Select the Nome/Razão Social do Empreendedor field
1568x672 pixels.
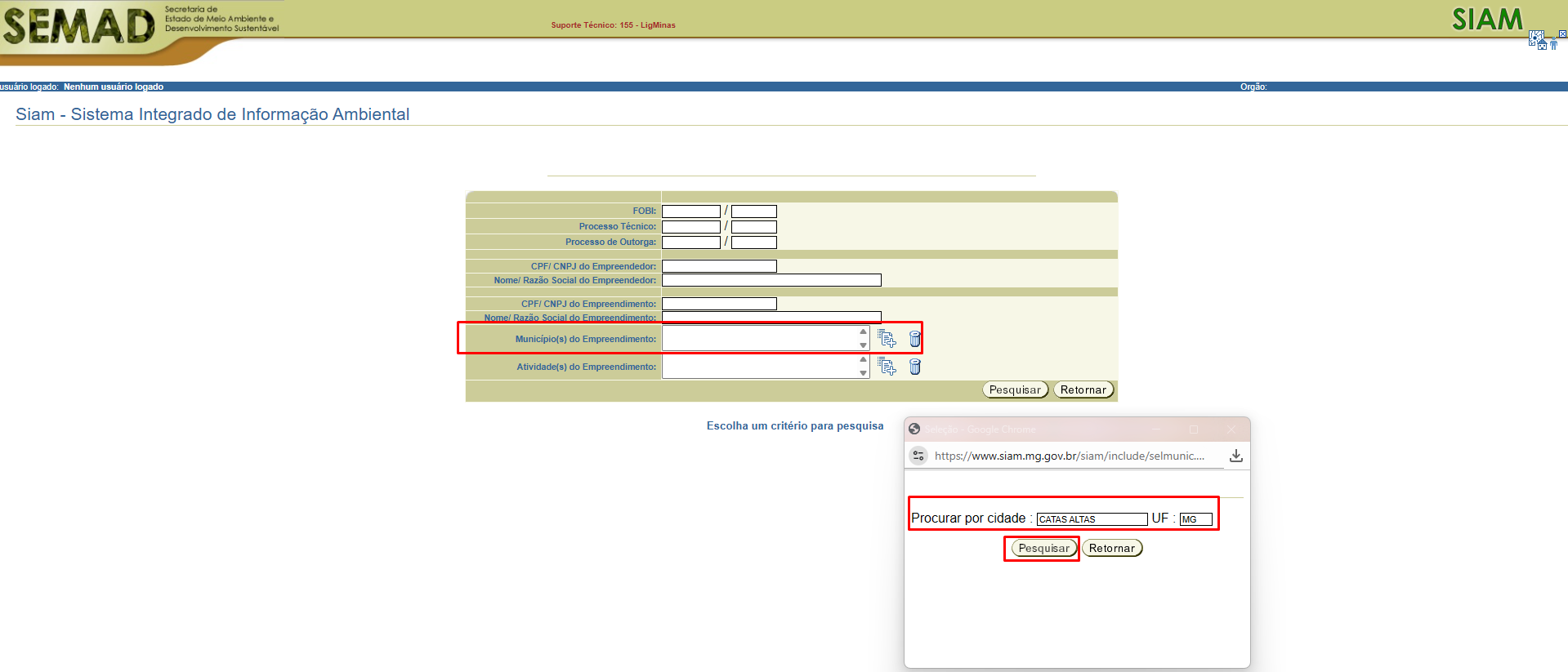click(771, 280)
